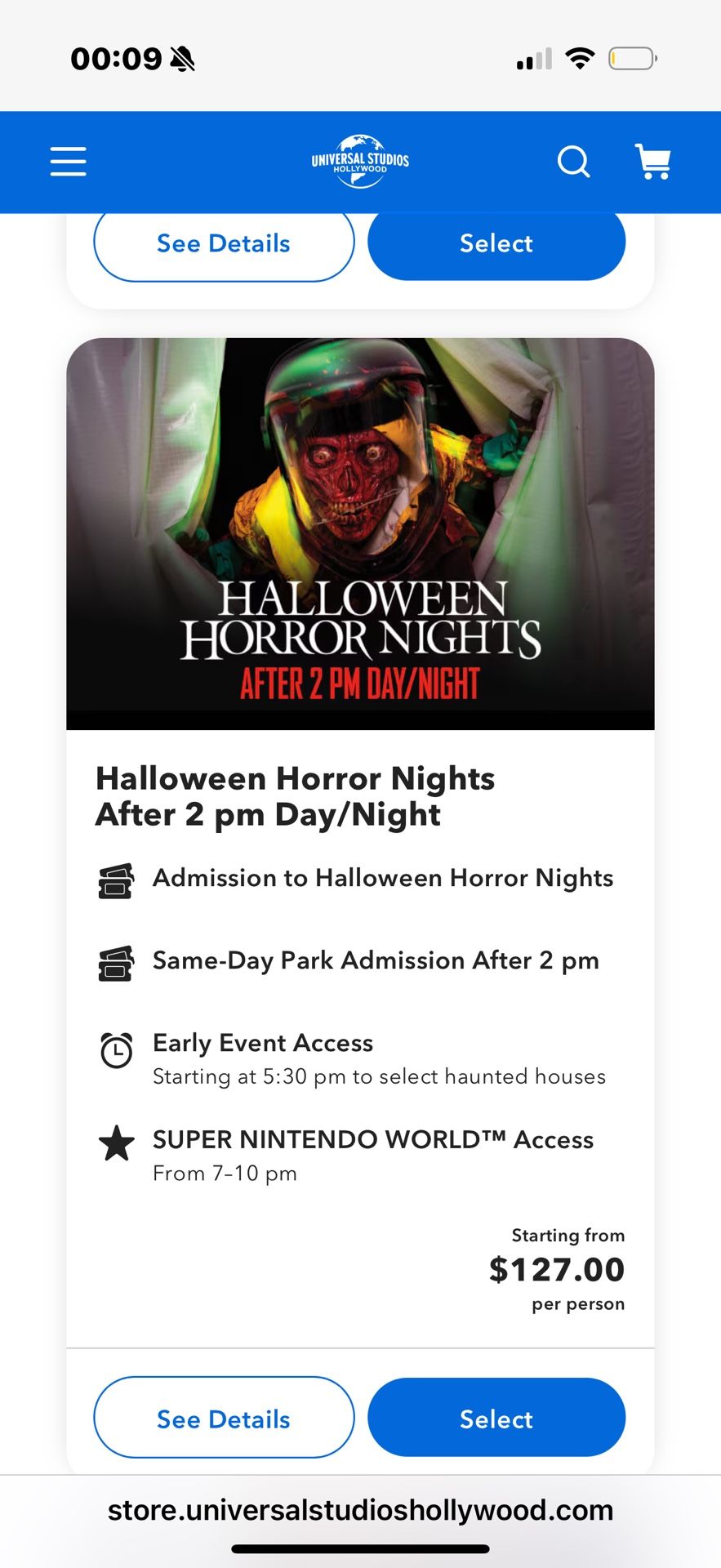Screen dimensions: 721x1568
Task: Click the muted notifications bell icon in status bar
Action: pos(181,57)
